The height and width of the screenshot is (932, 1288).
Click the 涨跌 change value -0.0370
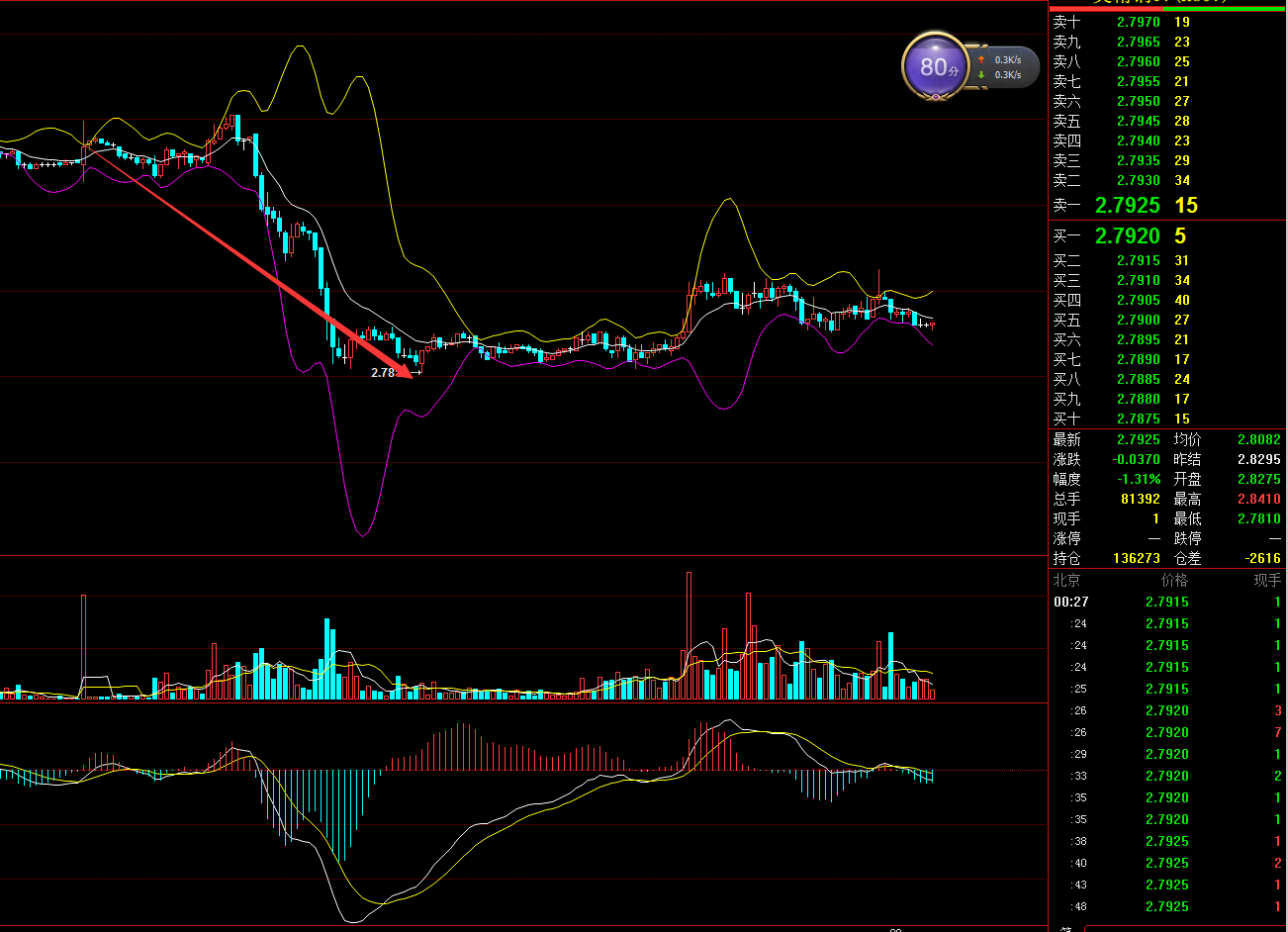point(1136,459)
